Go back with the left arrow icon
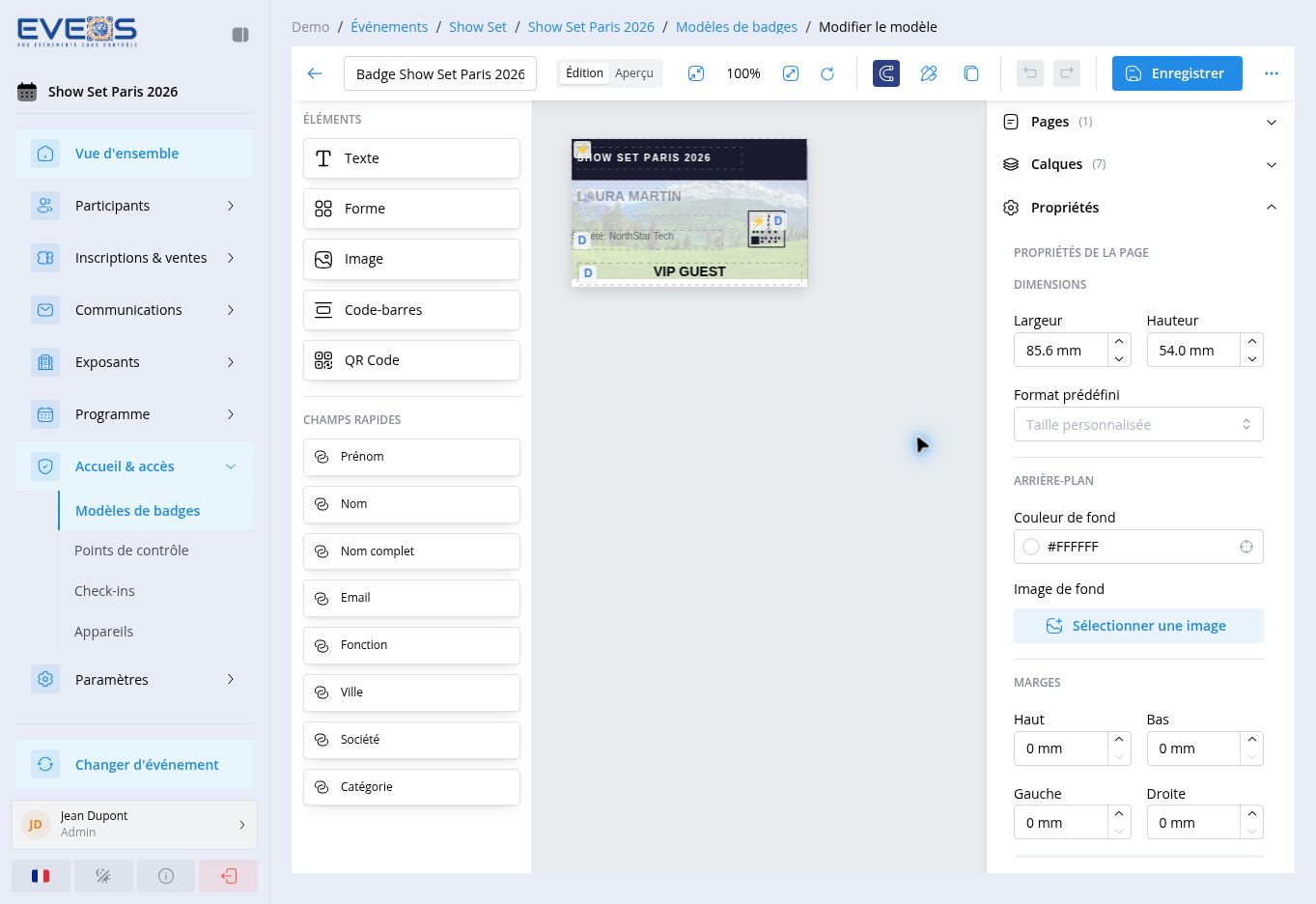This screenshot has width=1316, height=904. [x=315, y=73]
